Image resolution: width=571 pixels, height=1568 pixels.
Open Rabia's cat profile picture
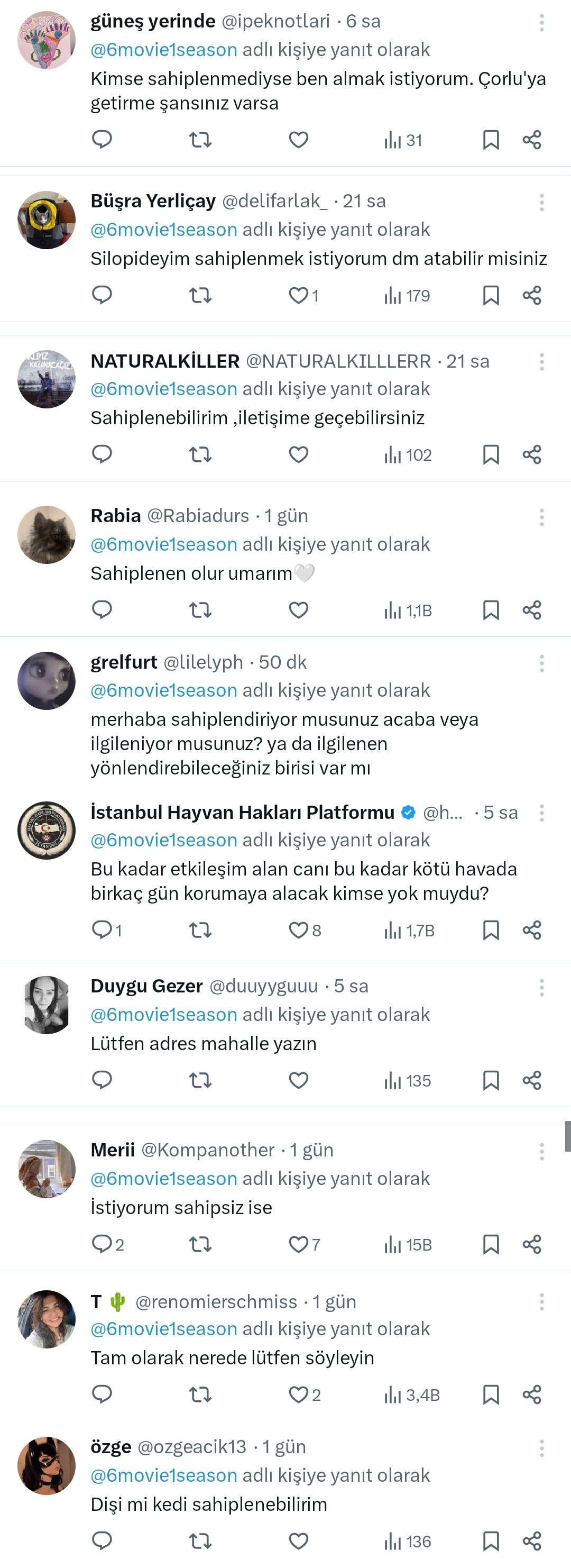(x=46, y=534)
